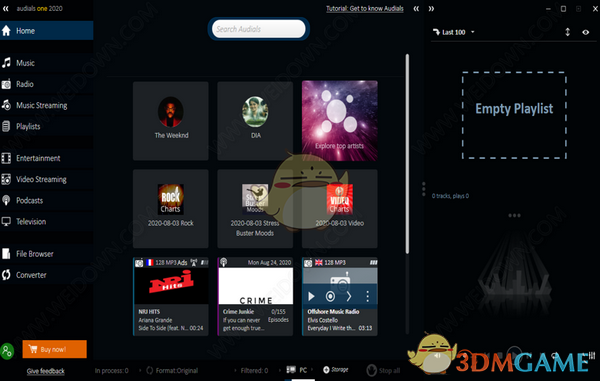Click the Empty Playlist drop area

(x=514, y=115)
